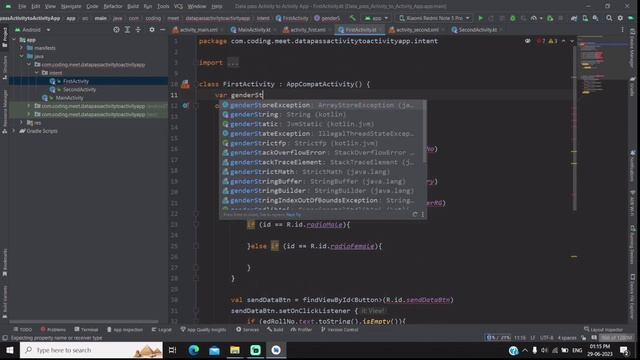This screenshot has width=640, height=360.
Task: Click the editor vertical scrollbar
Action: point(574,127)
